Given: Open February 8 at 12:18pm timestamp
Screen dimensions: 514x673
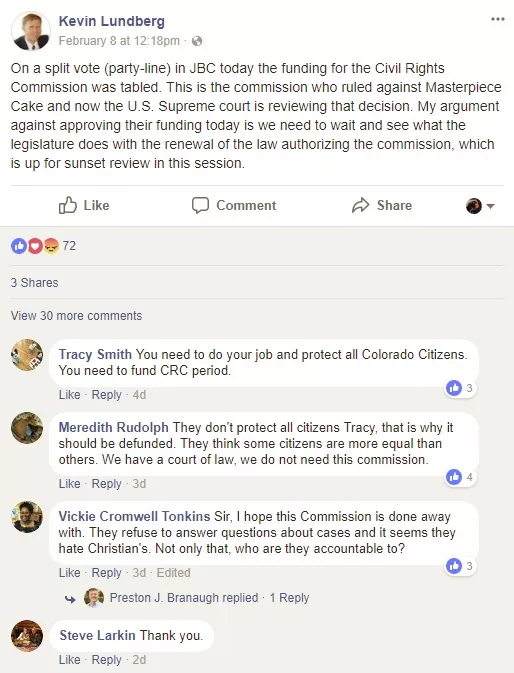Looking at the screenshot, I should coord(119,41).
